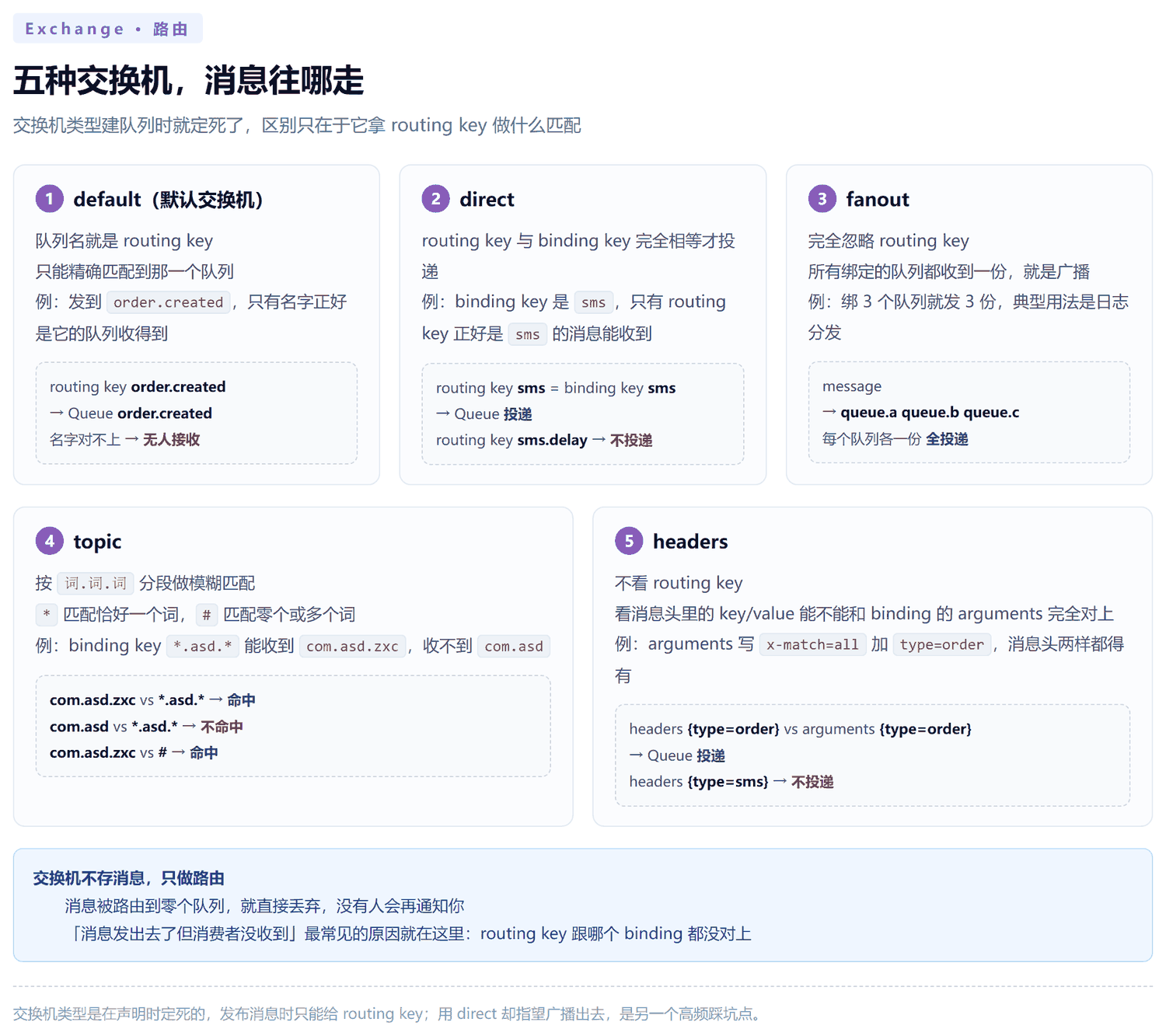Click the line "com.asd vs *.asd.* → 不命中"
This screenshot has width=1166, height=1036.
pyautogui.click(x=146, y=726)
